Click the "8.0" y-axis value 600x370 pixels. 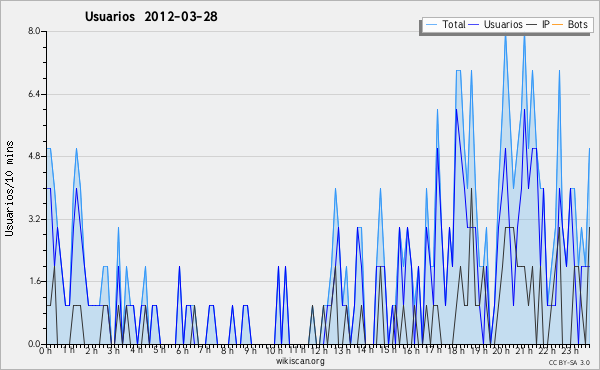click(x=34, y=31)
